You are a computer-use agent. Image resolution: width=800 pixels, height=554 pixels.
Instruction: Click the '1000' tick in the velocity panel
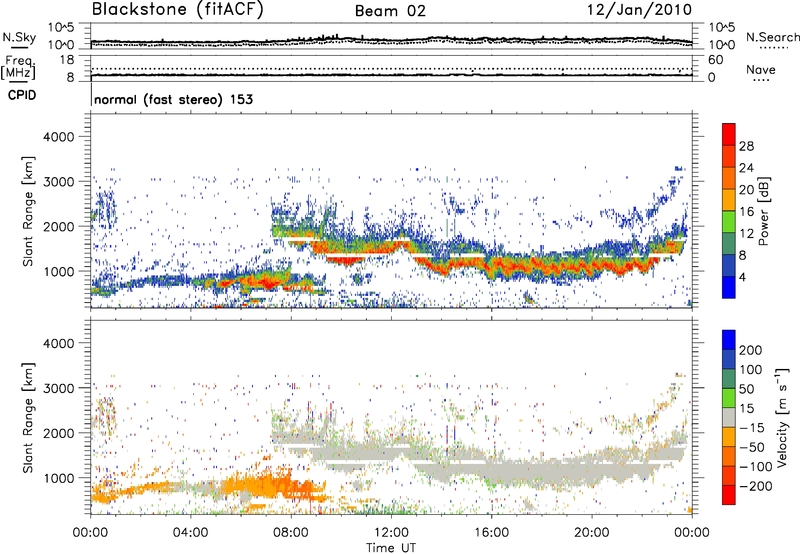tap(58, 478)
